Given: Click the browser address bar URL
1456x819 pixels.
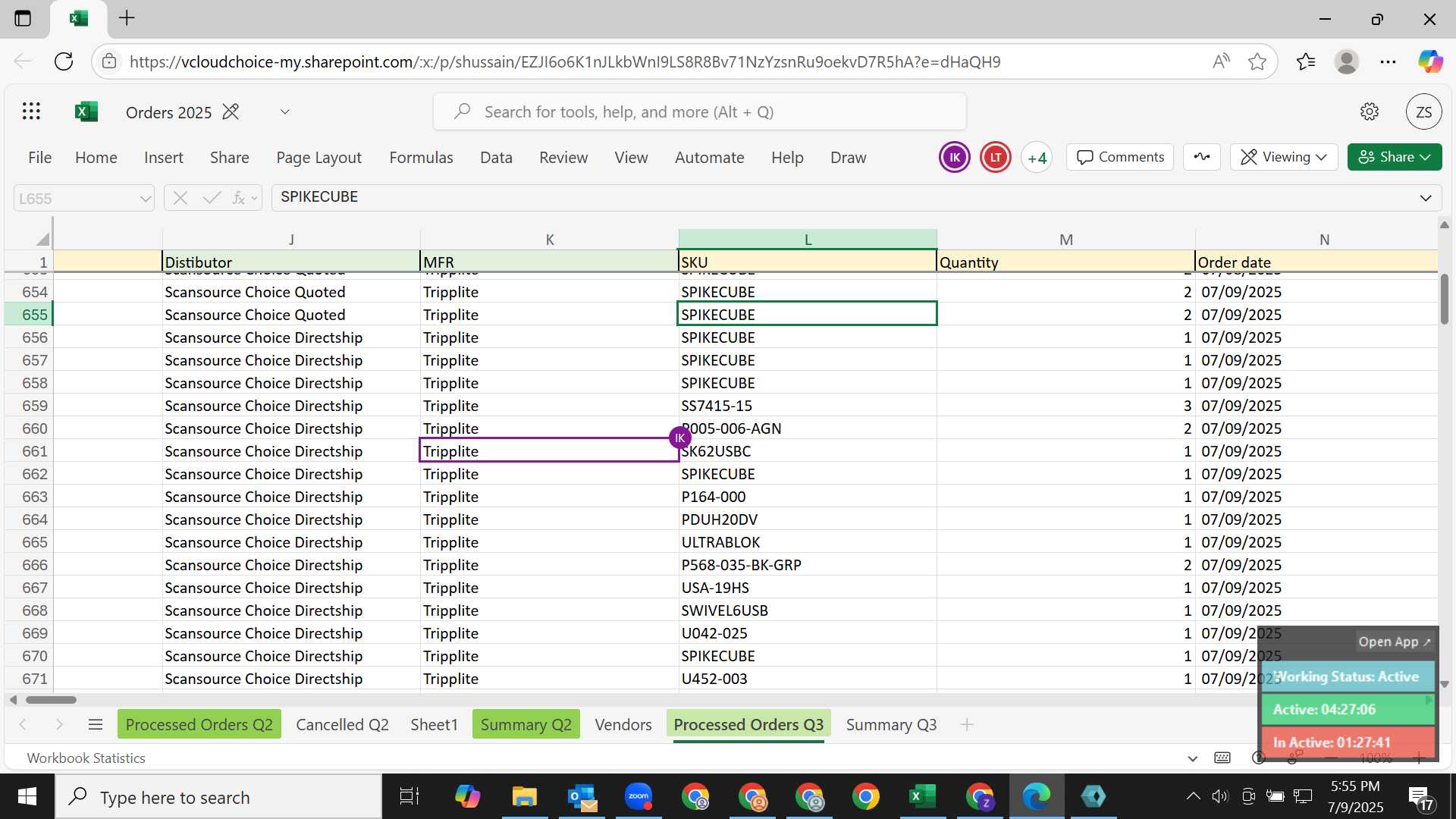Looking at the screenshot, I should click(565, 61).
